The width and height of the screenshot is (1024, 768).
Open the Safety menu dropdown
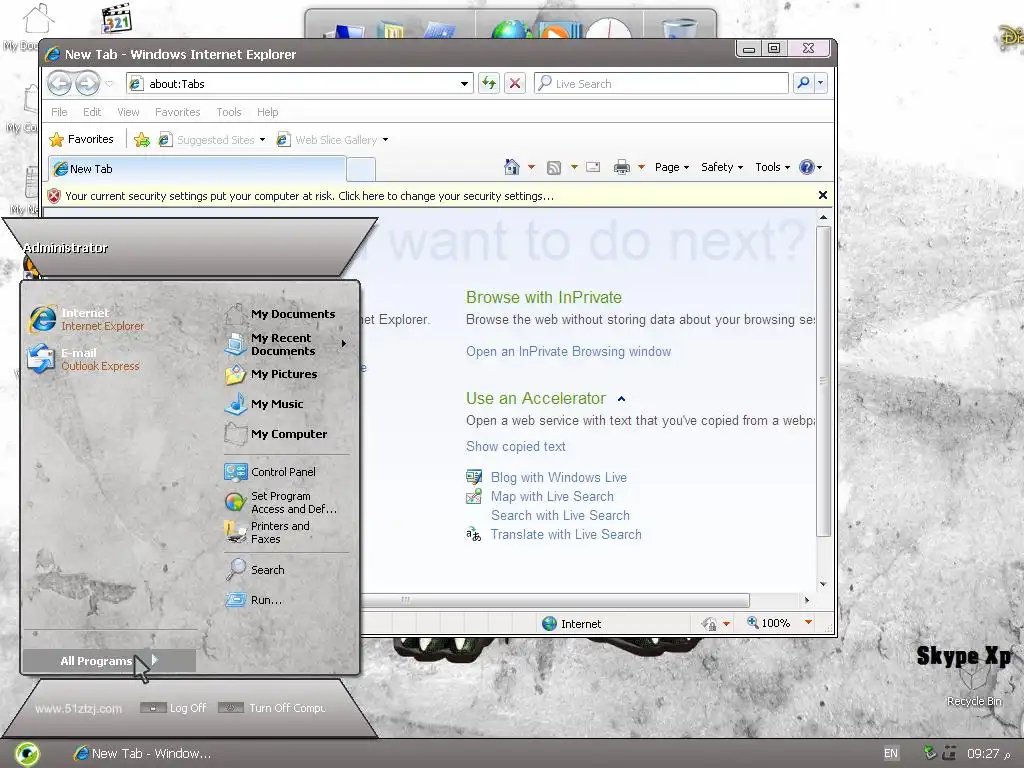(x=722, y=167)
